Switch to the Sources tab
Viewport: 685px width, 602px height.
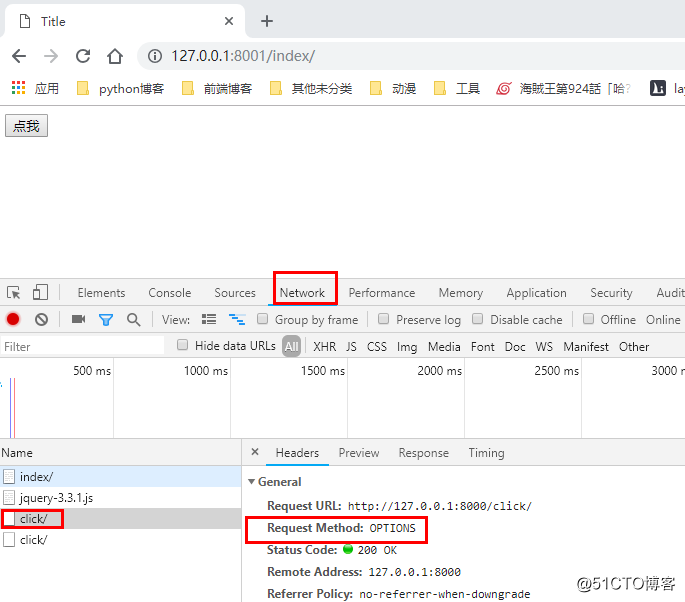tap(235, 293)
